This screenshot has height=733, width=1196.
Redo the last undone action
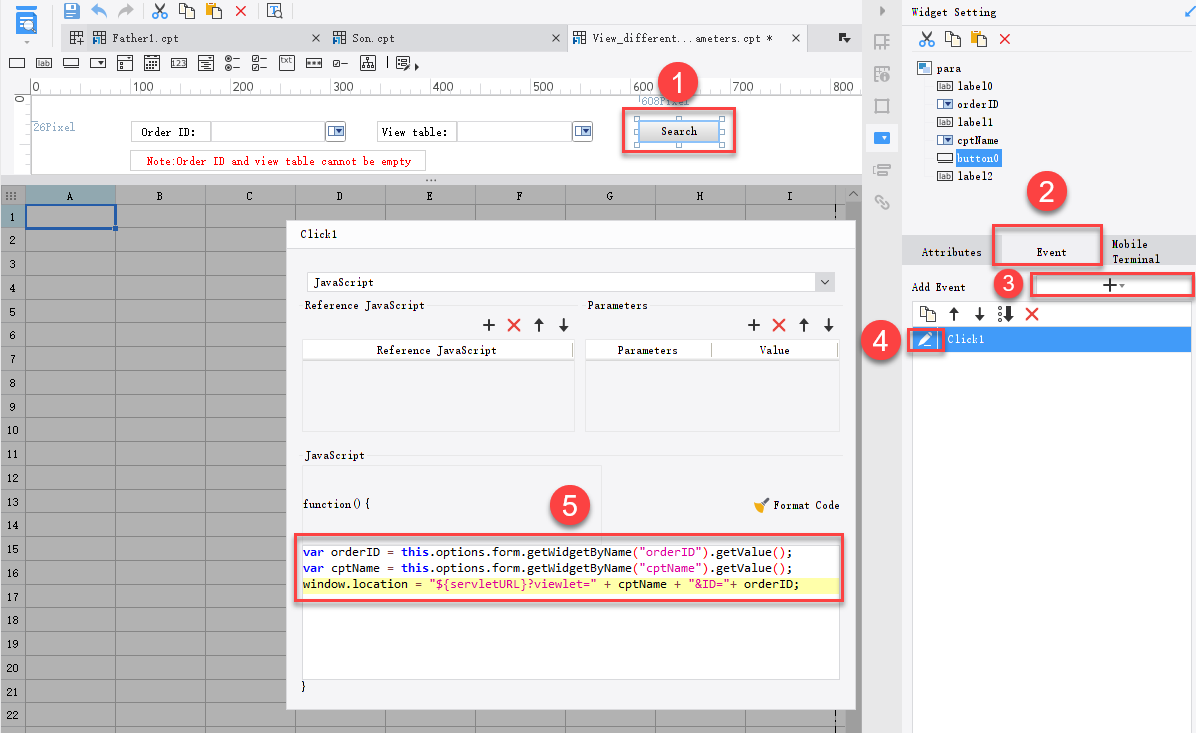click(124, 11)
